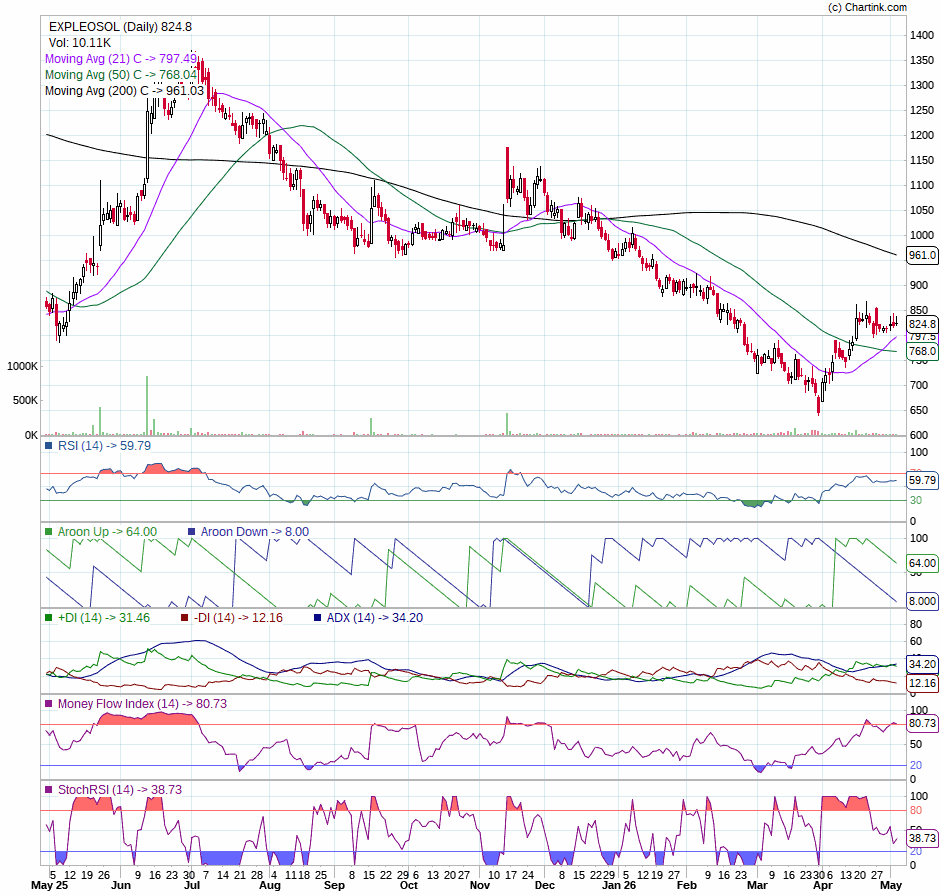
Task: Click ADX (14) -> 34.20 label
Action: coord(374,618)
